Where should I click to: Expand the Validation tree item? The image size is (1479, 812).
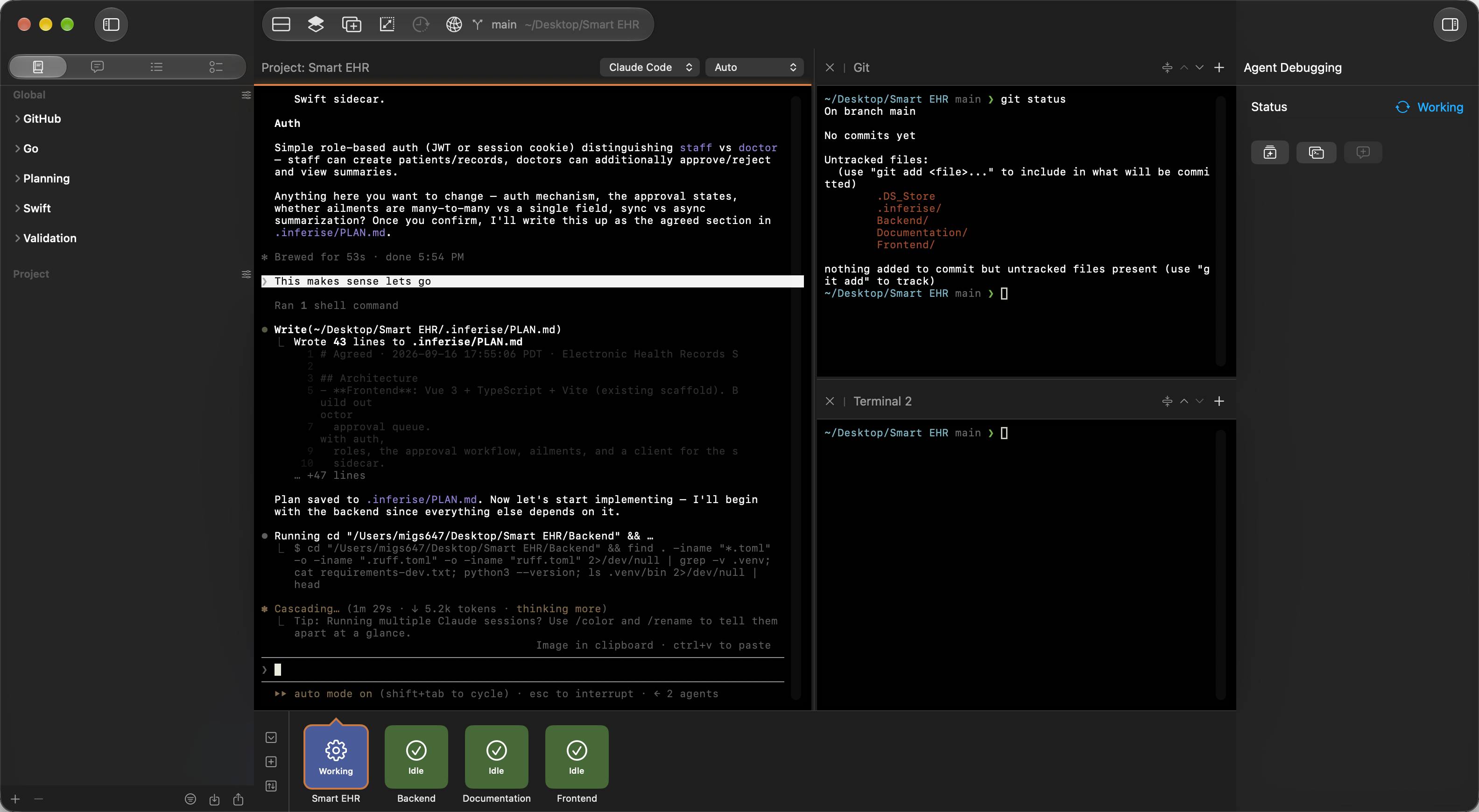coord(17,238)
